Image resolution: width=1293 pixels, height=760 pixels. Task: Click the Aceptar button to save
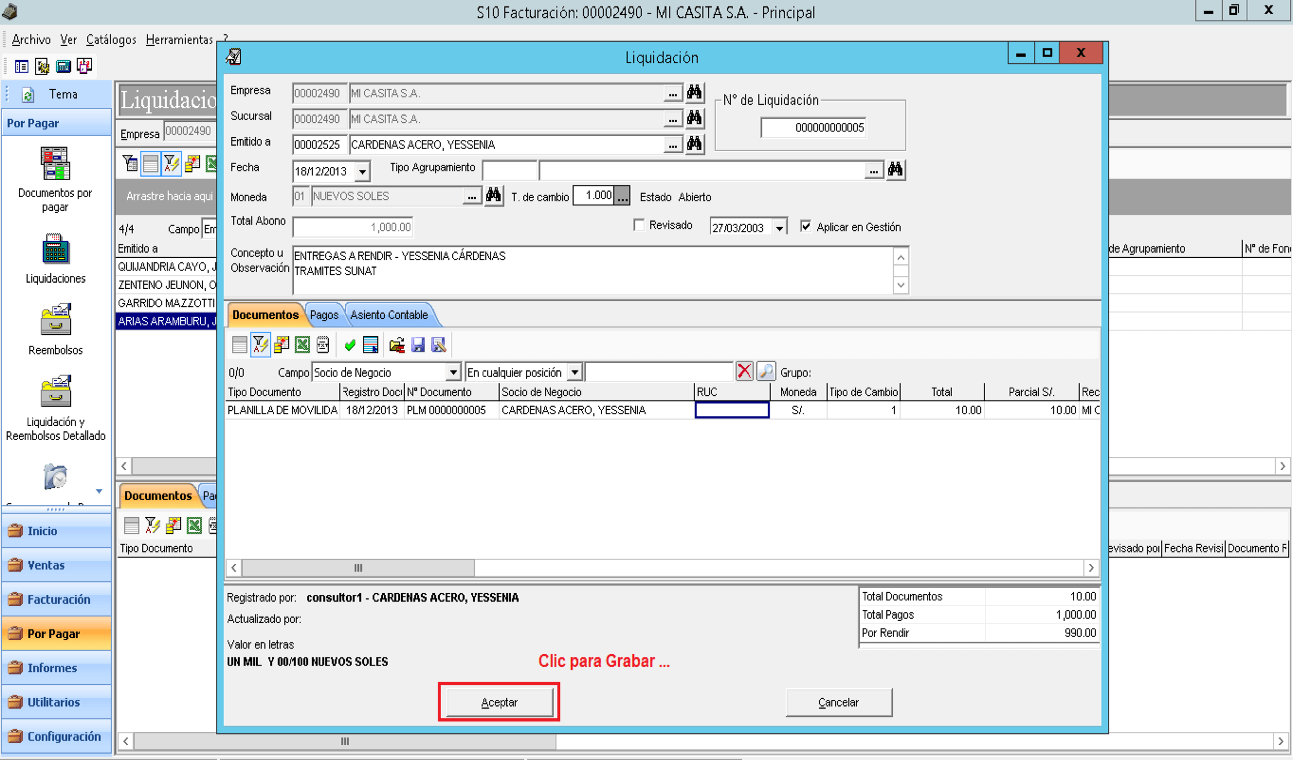pyautogui.click(x=499, y=703)
